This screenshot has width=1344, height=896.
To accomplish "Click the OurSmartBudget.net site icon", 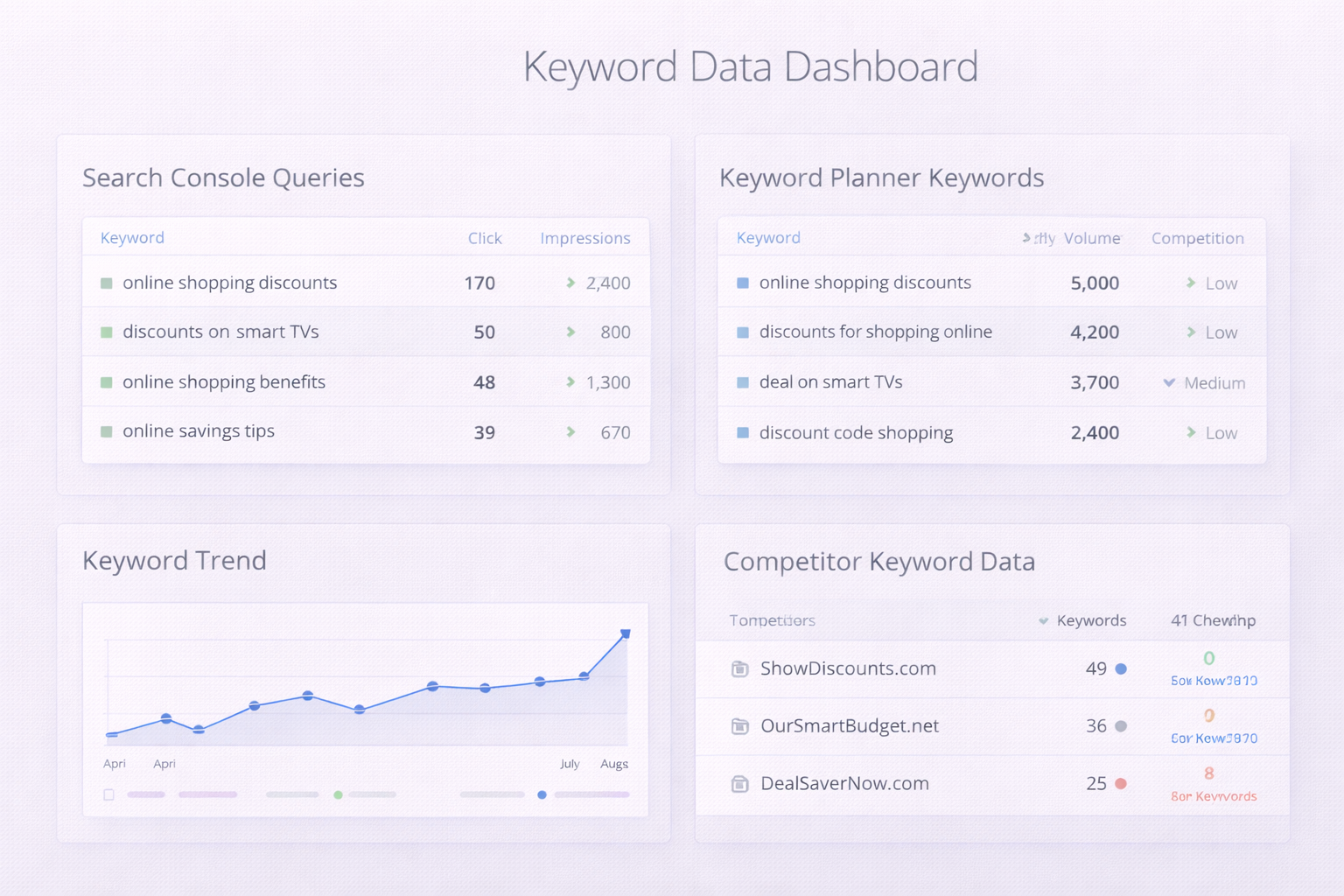I will click(x=740, y=726).
